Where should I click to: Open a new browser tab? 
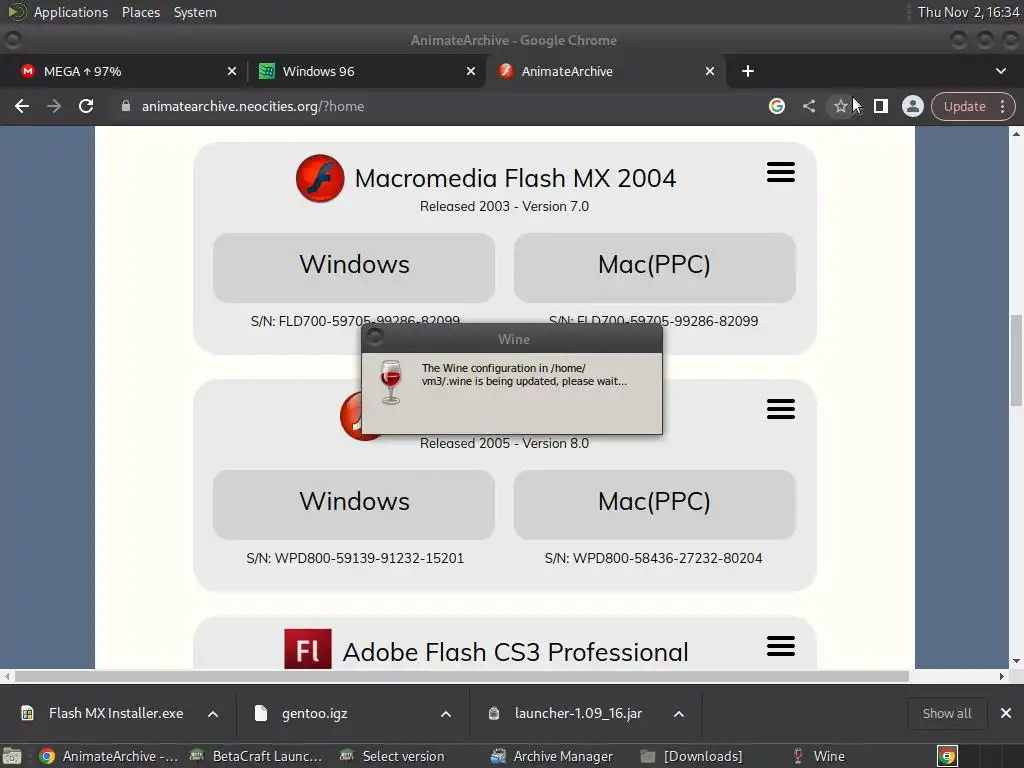pos(748,71)
